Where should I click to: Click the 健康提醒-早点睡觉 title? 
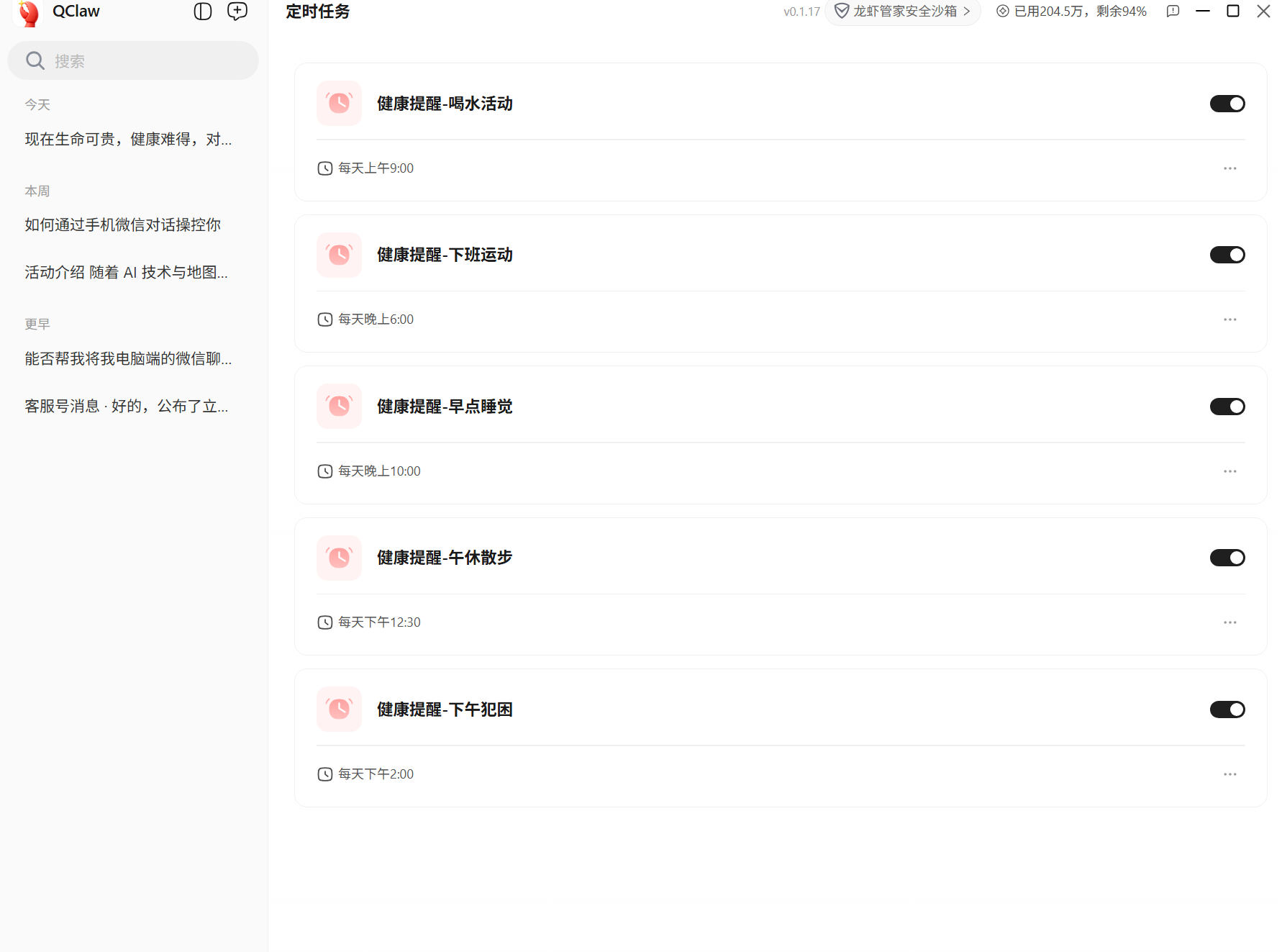tap(445, 407)
